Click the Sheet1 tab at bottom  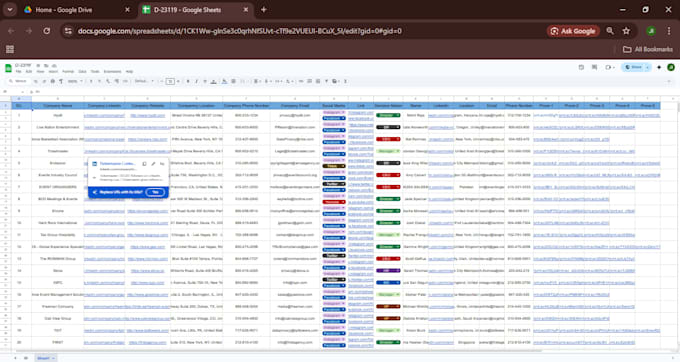point(46,358)
